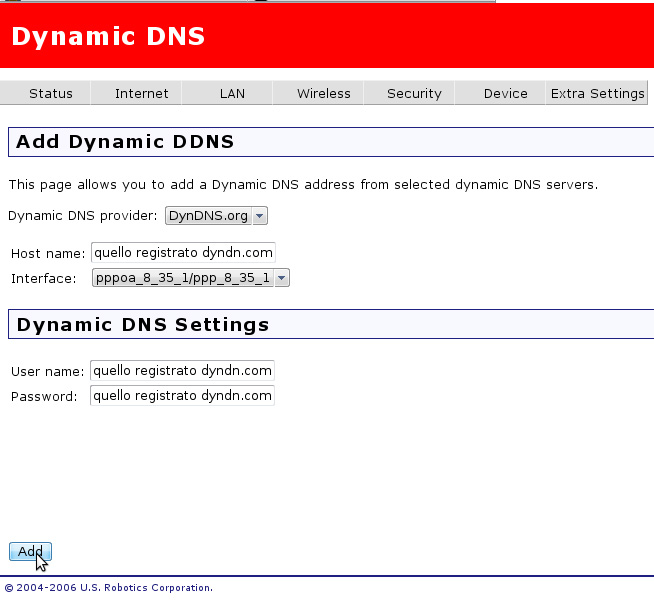
Task: Click the page description paragraph text
Action: [x=303, y=185]
